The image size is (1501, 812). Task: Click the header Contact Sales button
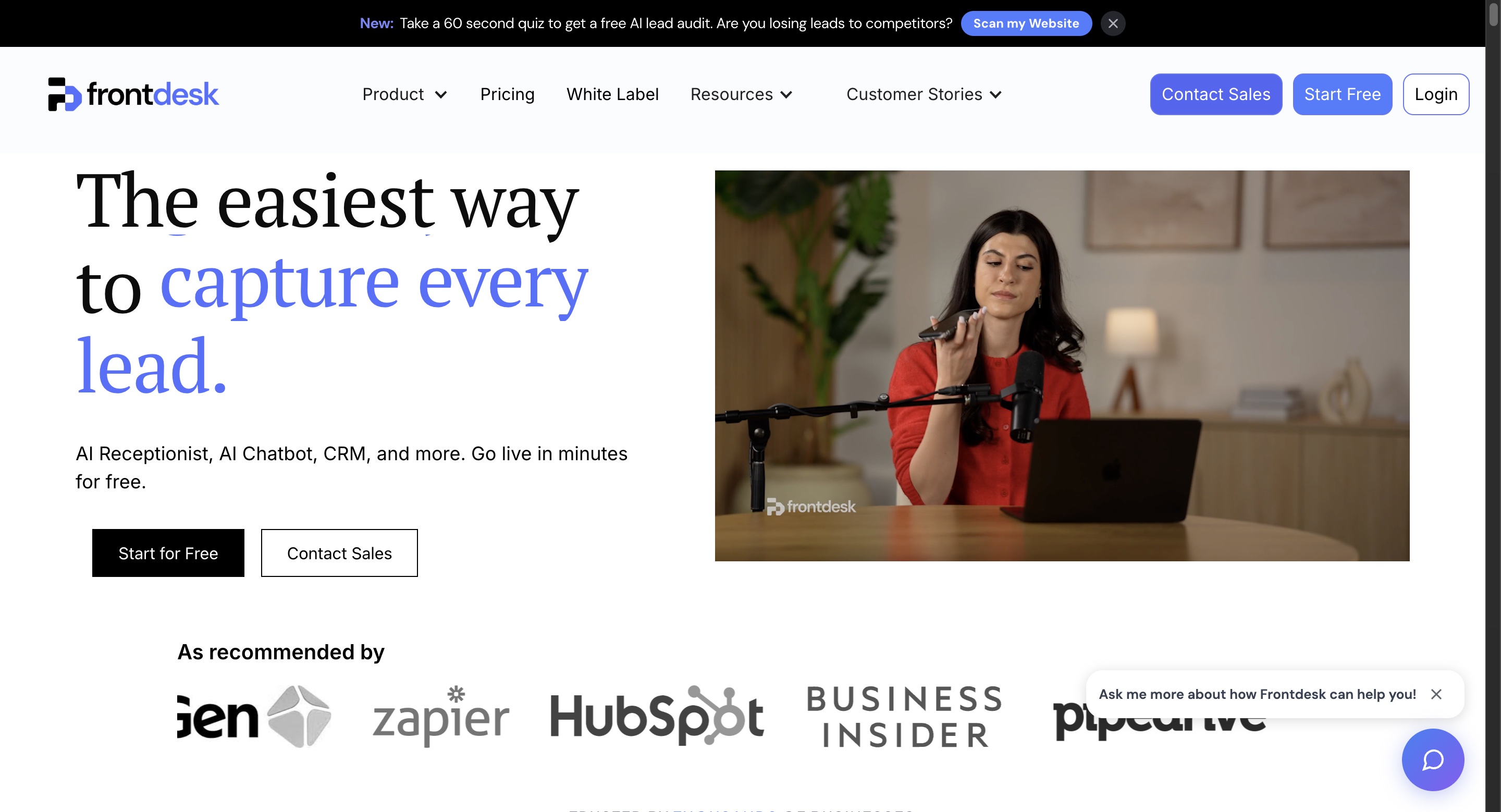pyautogui.click(x=1216, y=94)
